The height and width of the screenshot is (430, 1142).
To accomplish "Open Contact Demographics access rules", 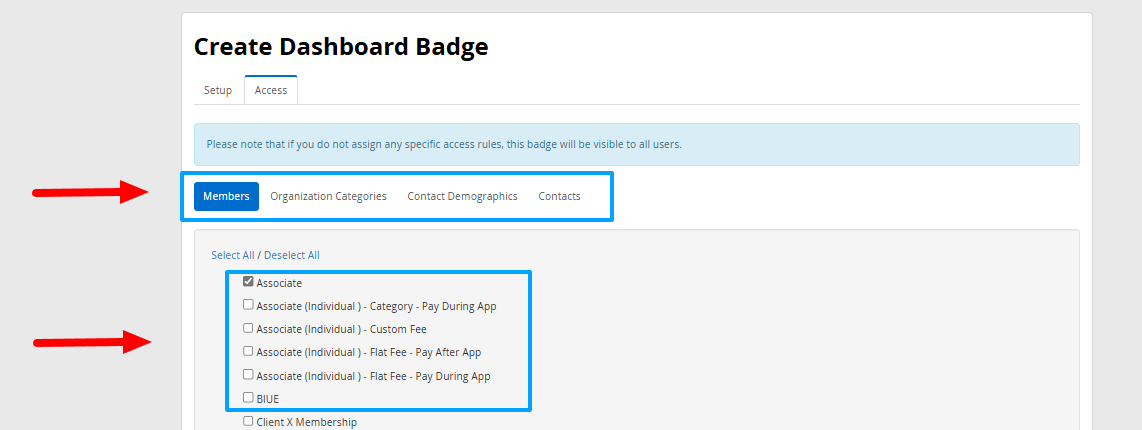I will 462,196.
